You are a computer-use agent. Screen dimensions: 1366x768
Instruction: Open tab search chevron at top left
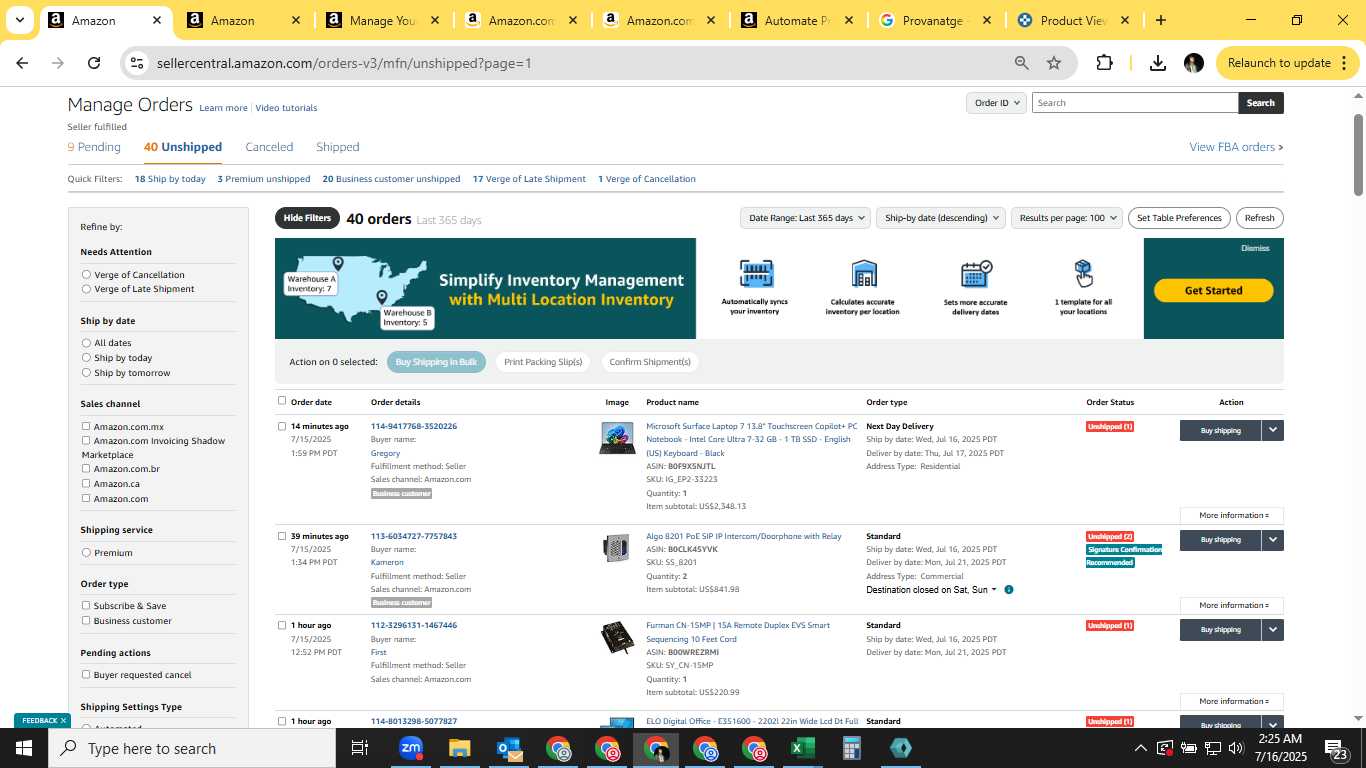click(20, 20)
